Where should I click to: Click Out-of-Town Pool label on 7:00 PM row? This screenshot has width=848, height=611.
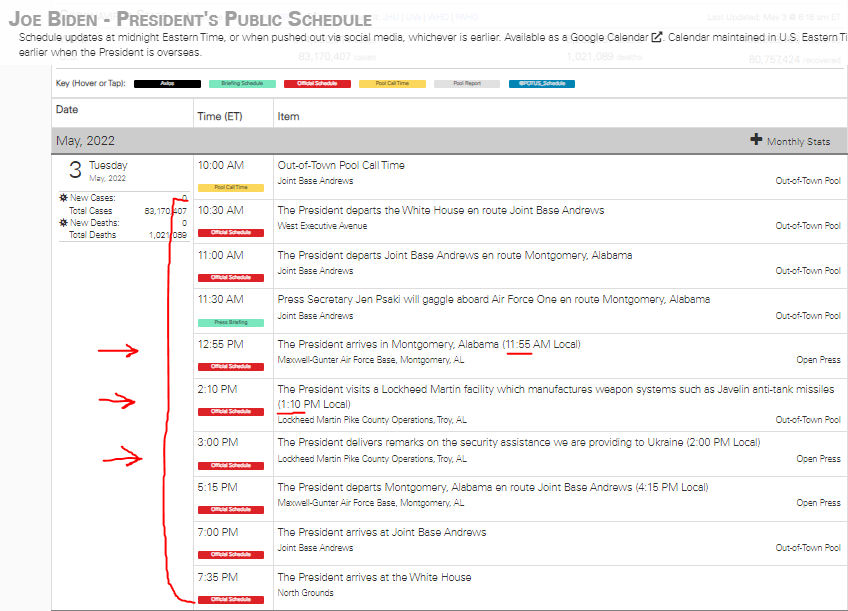pyautogui.click(x=808, y=548)
